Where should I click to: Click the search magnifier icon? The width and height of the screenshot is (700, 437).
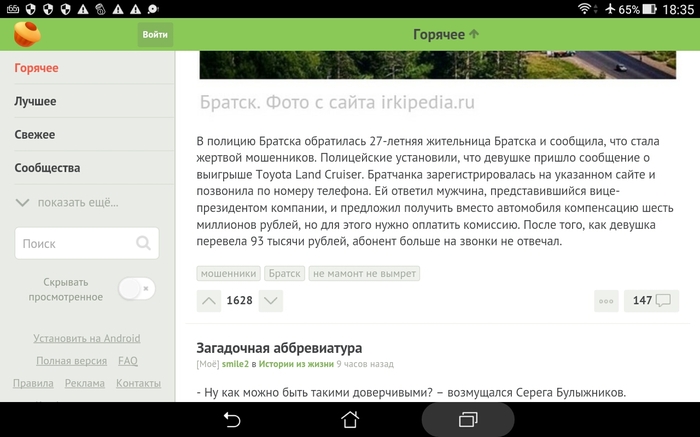(145, 243)
